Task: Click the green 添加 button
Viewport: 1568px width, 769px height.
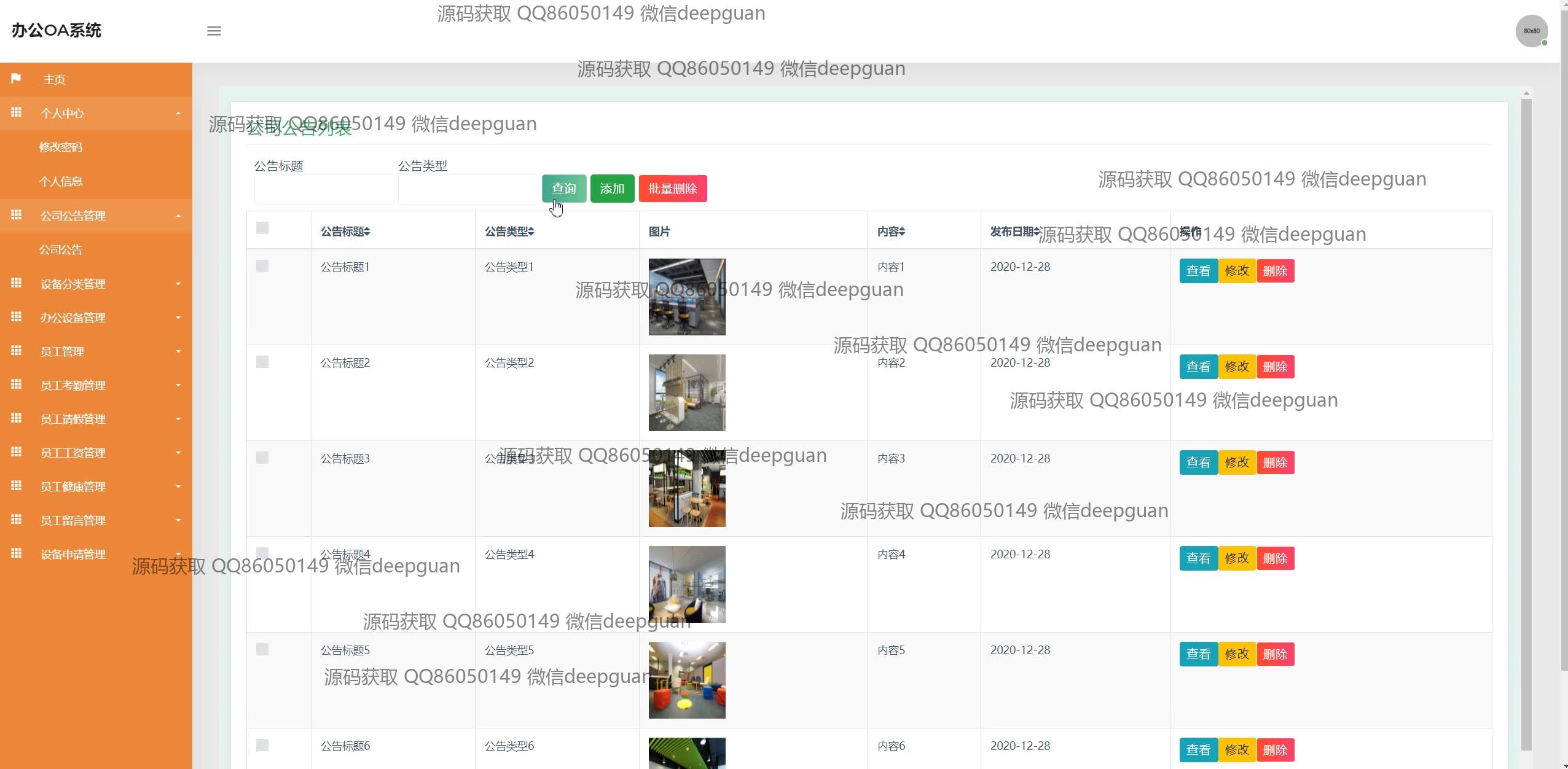Action: (x=612, y=189)
